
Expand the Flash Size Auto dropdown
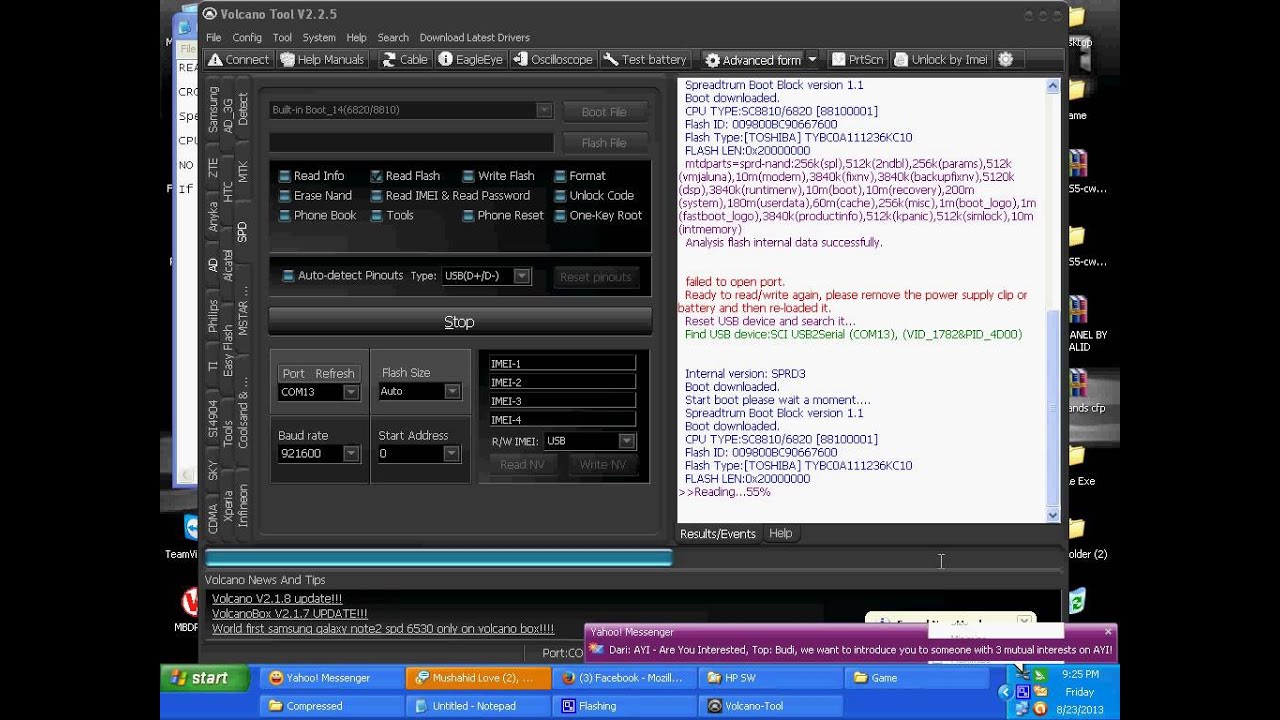(x=452, y=391)
